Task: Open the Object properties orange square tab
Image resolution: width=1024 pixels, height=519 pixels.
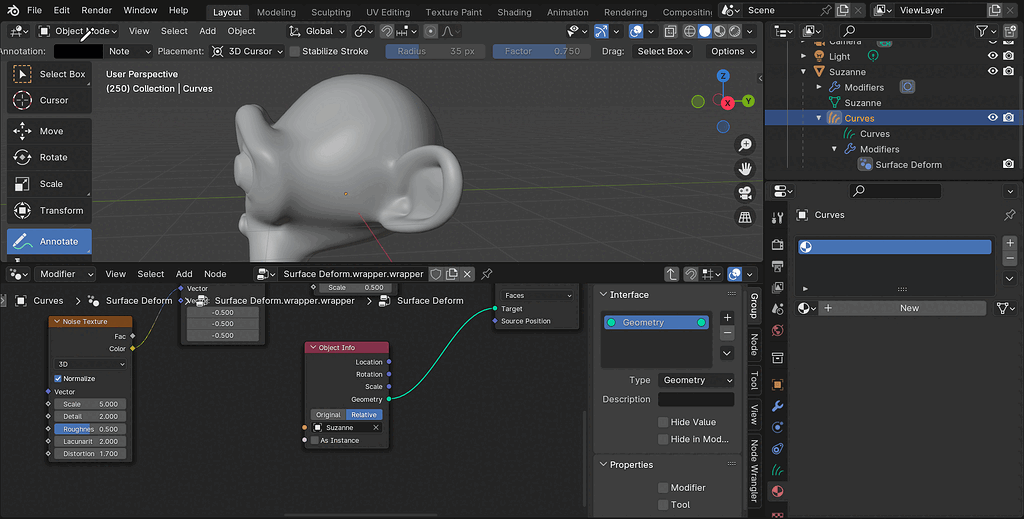Action: 777,385
